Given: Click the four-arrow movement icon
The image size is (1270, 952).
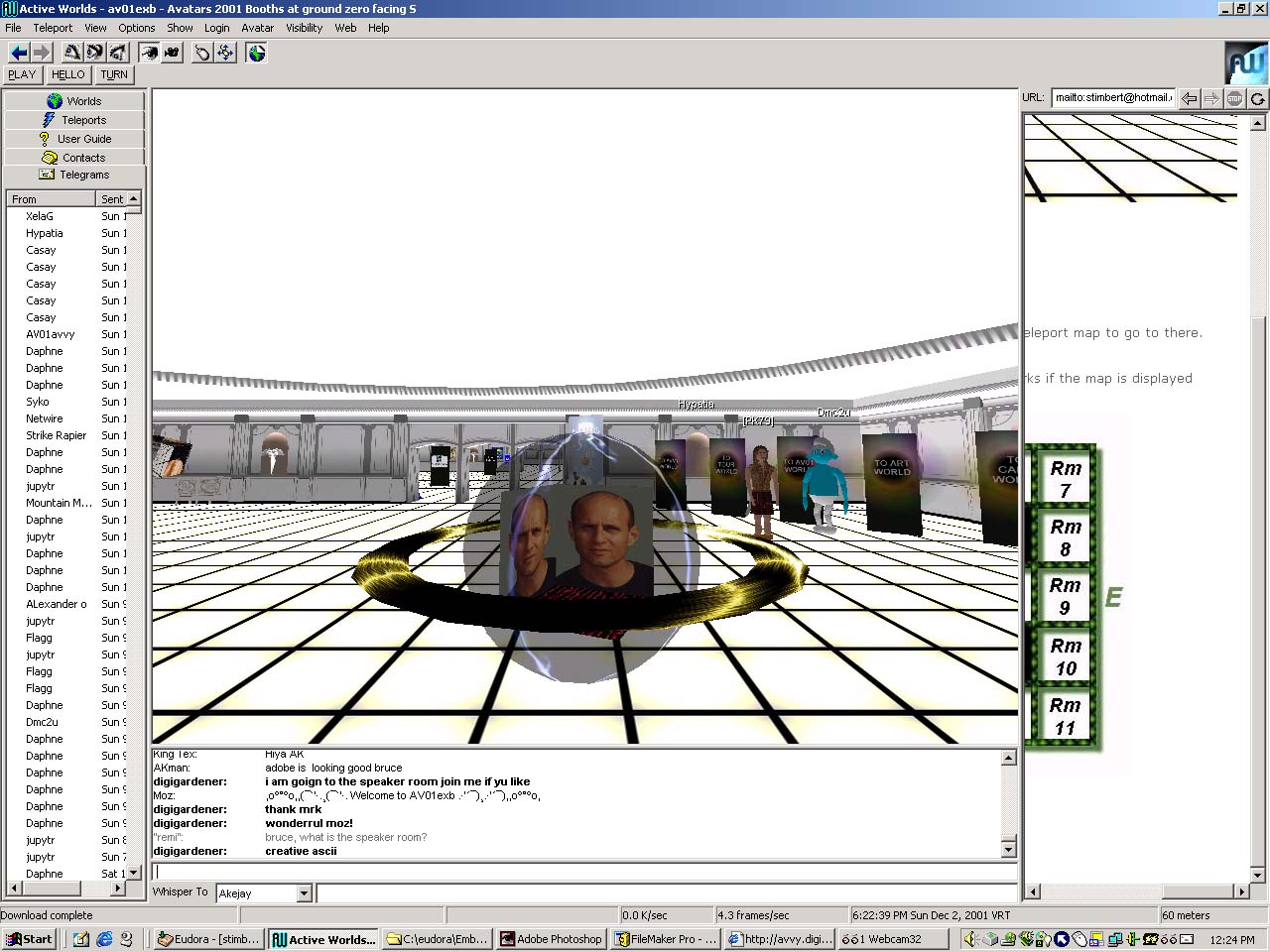Looking at the screenshot, I should tap(226, 53).
